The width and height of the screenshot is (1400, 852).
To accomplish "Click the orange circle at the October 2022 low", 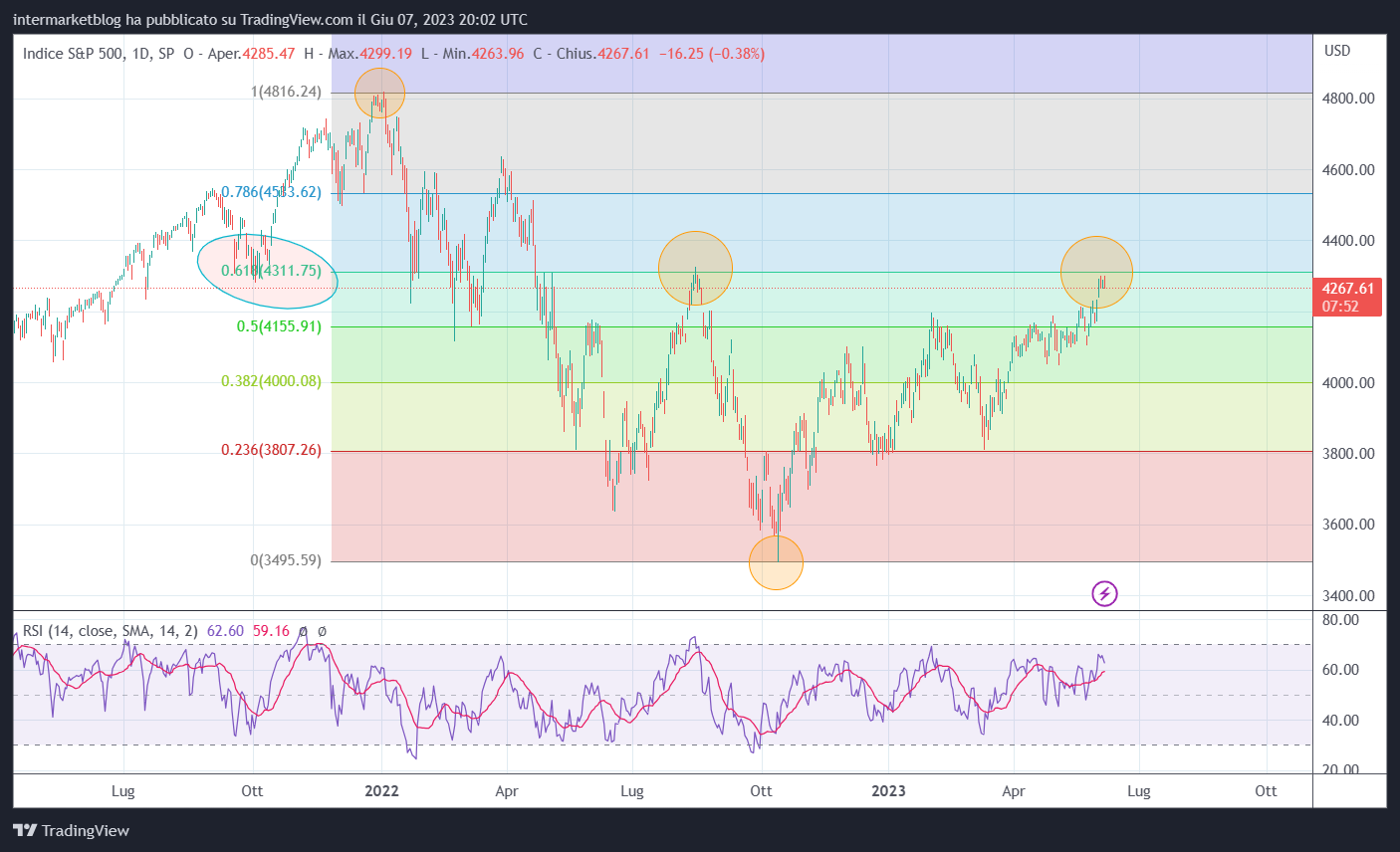I will coord(776,562).
